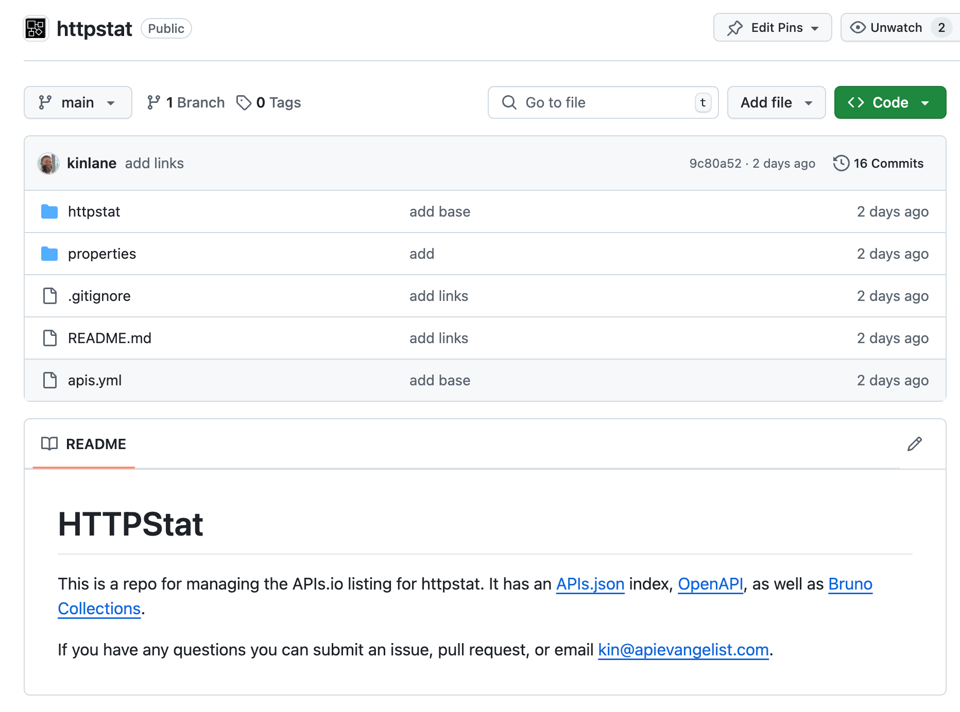Open the httpstat folder
Screen dimensions: 960x712
point(94,212)
